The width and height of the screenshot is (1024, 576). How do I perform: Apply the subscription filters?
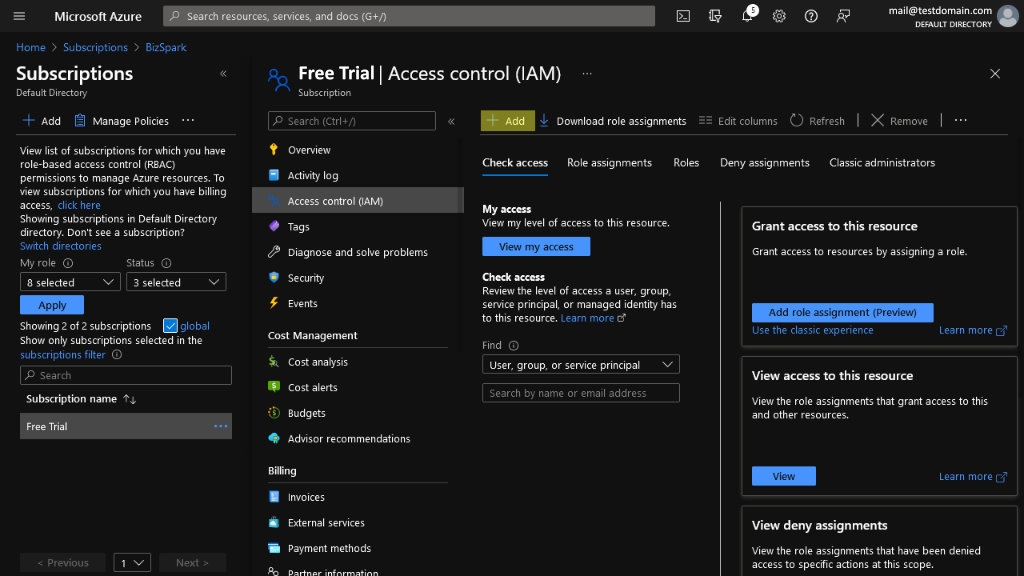(52, 305)
